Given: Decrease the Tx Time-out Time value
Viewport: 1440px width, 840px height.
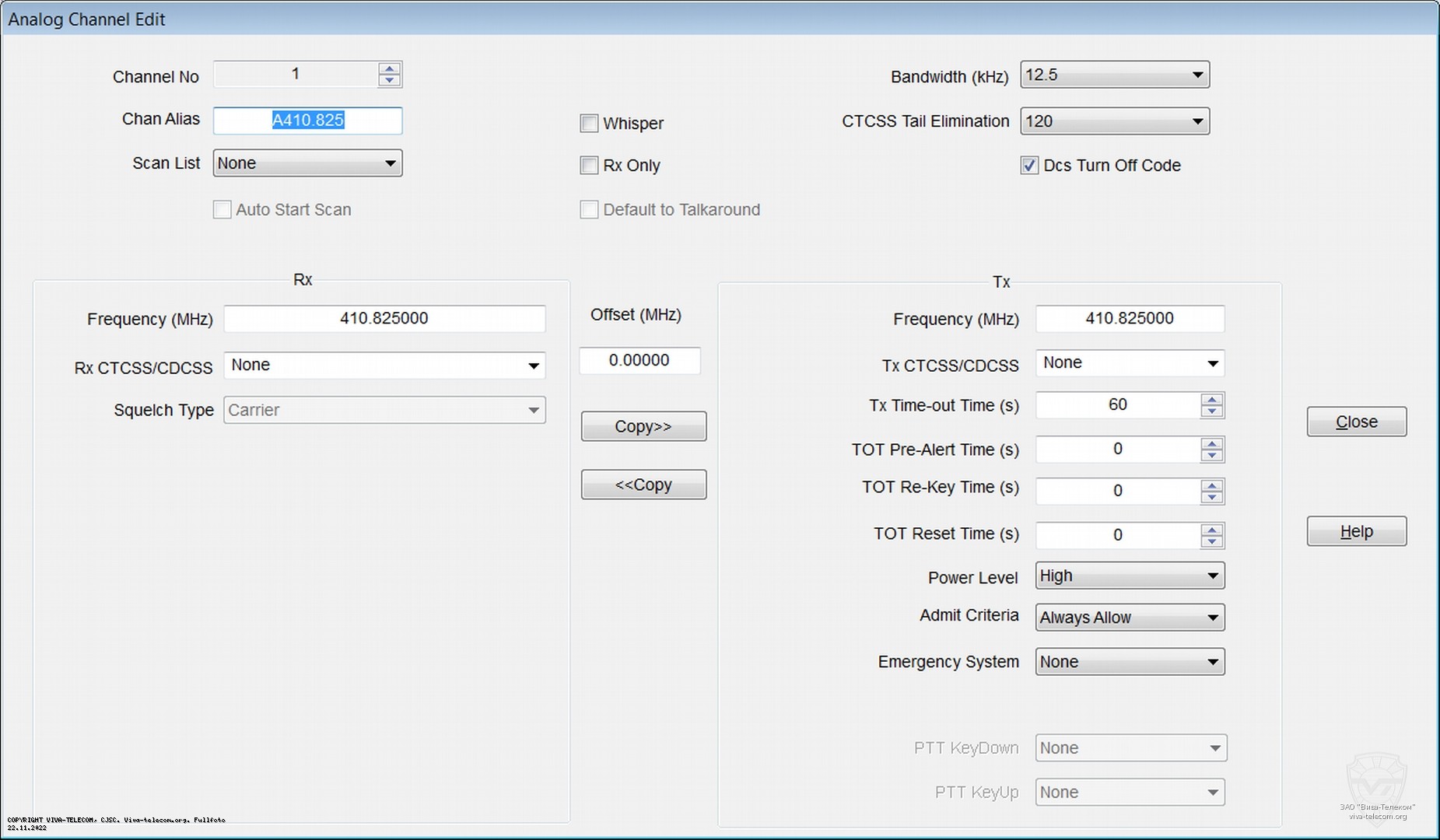Looking at the screenshot, I should 1211,411.
